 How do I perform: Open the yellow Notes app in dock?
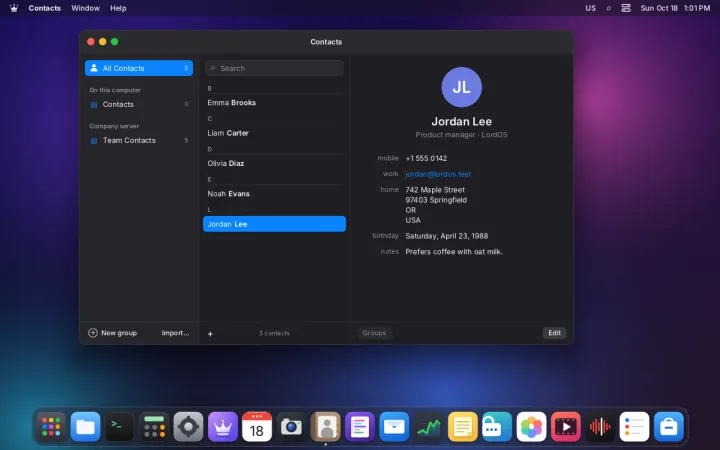(462, 427)
